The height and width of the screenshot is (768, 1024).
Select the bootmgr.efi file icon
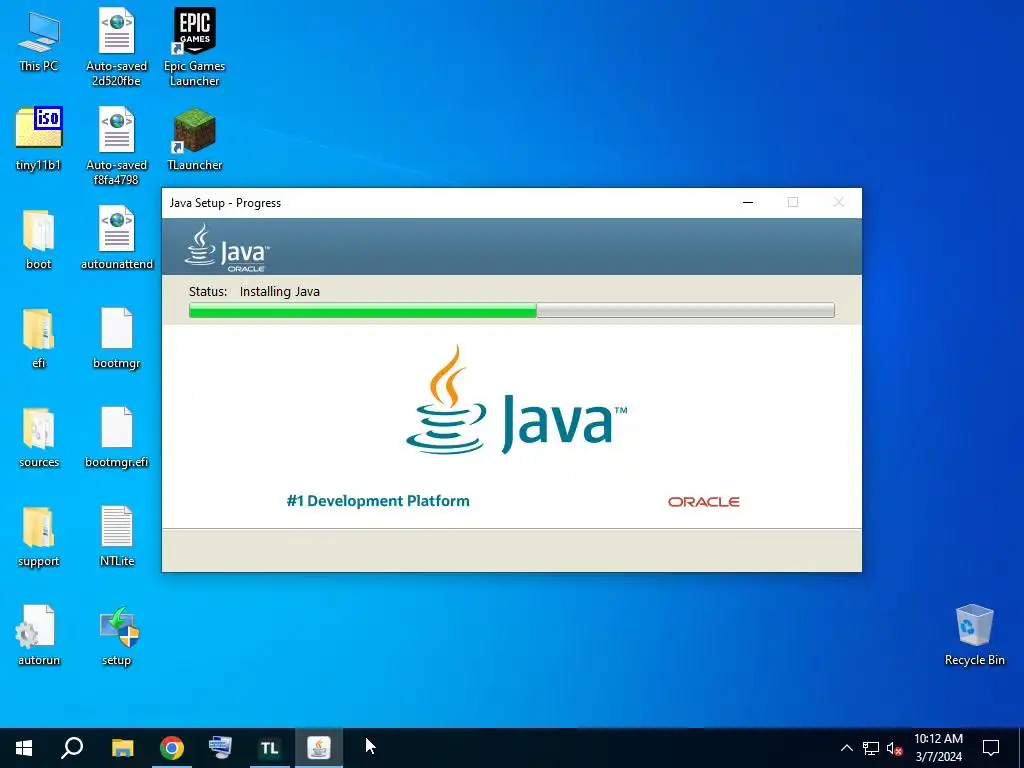pos(117,437)
